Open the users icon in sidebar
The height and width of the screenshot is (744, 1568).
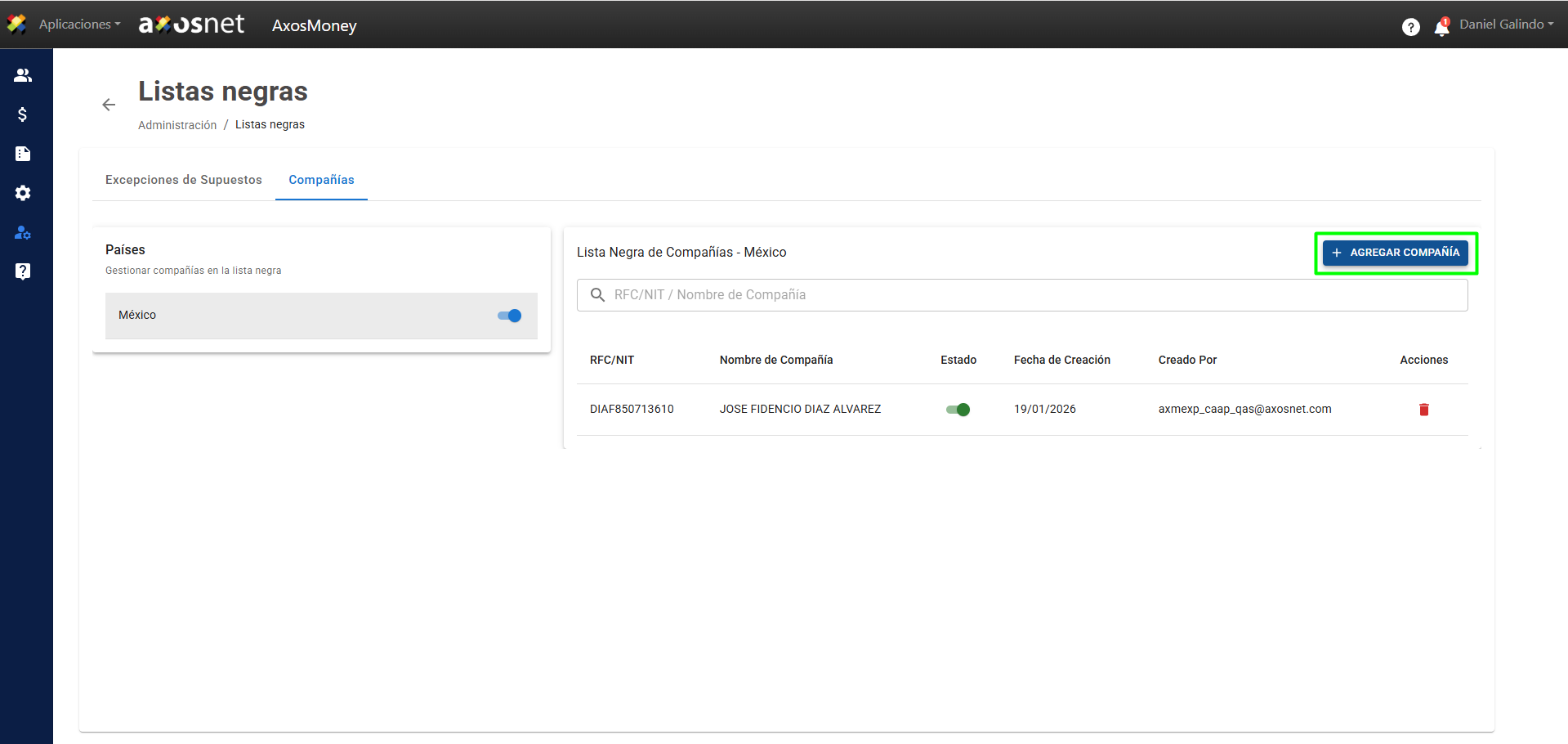[x=23, y=75]
